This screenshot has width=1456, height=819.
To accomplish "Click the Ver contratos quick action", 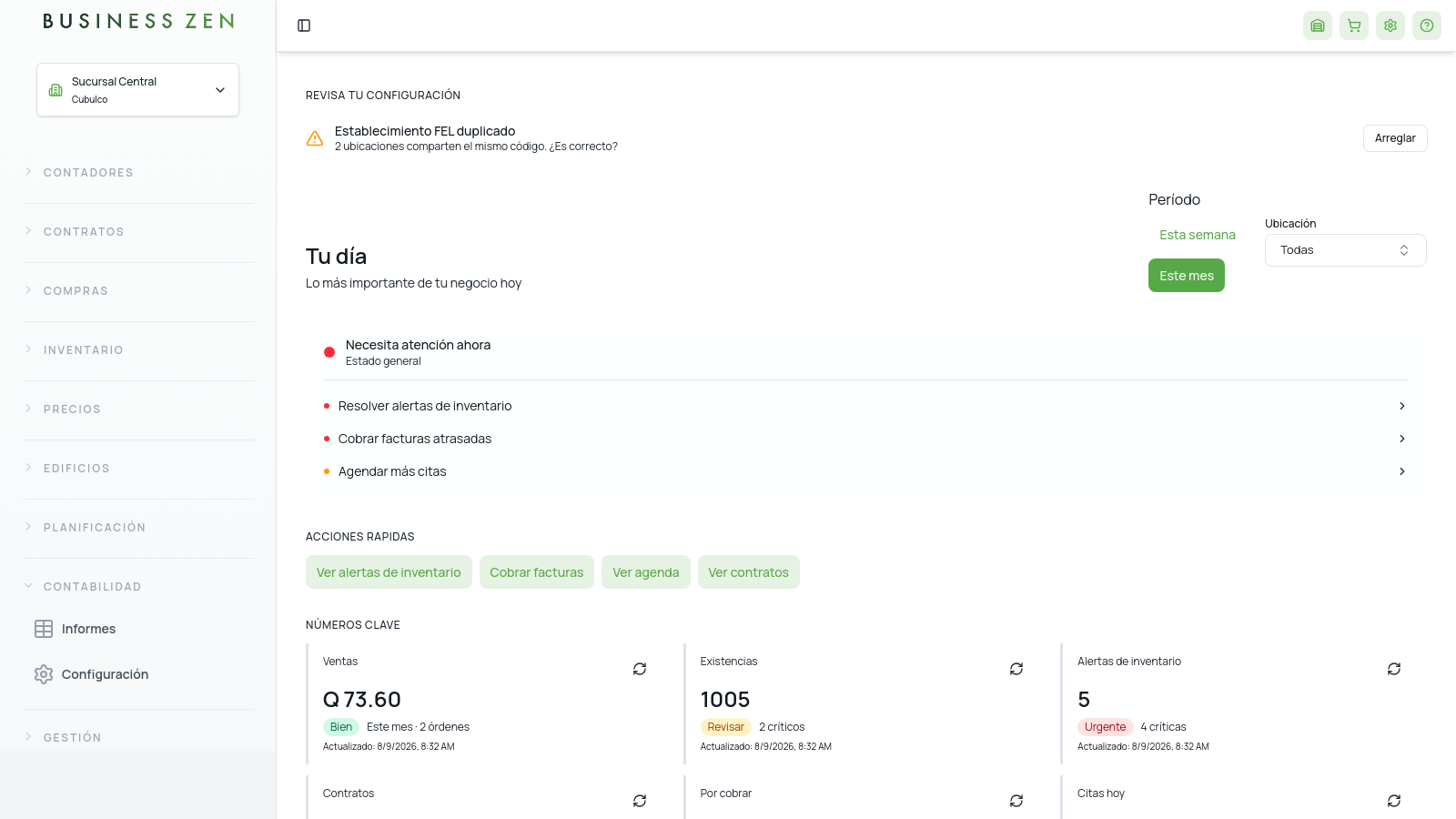I will coord(749,572).
